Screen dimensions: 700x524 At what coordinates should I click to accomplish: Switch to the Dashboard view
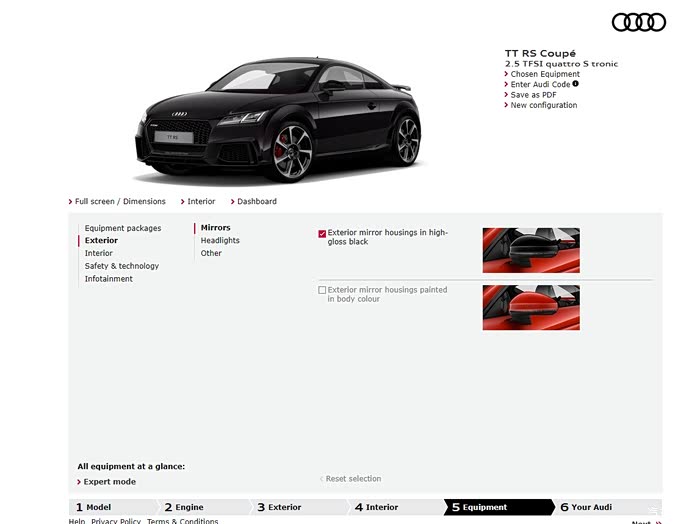256,202
